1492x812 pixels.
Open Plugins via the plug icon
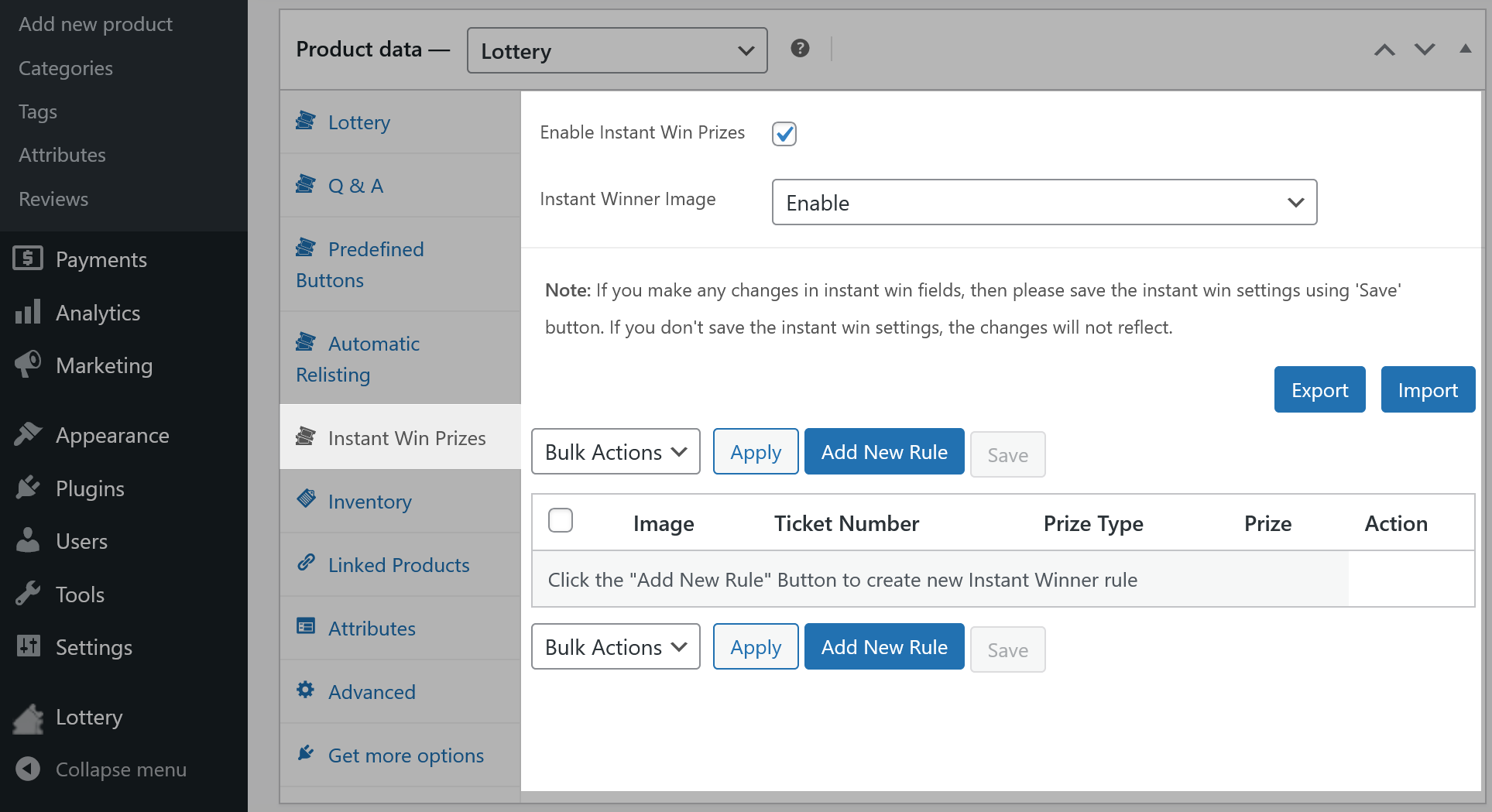(28, 488)
